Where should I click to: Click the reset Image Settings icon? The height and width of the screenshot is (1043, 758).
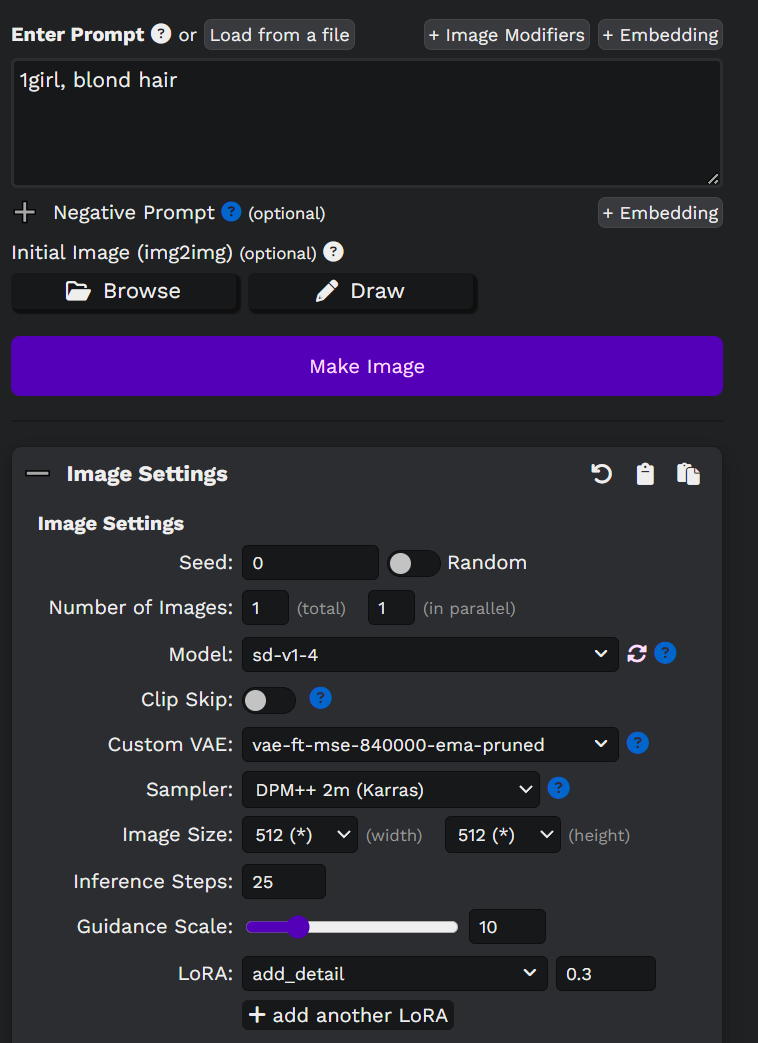601,474
